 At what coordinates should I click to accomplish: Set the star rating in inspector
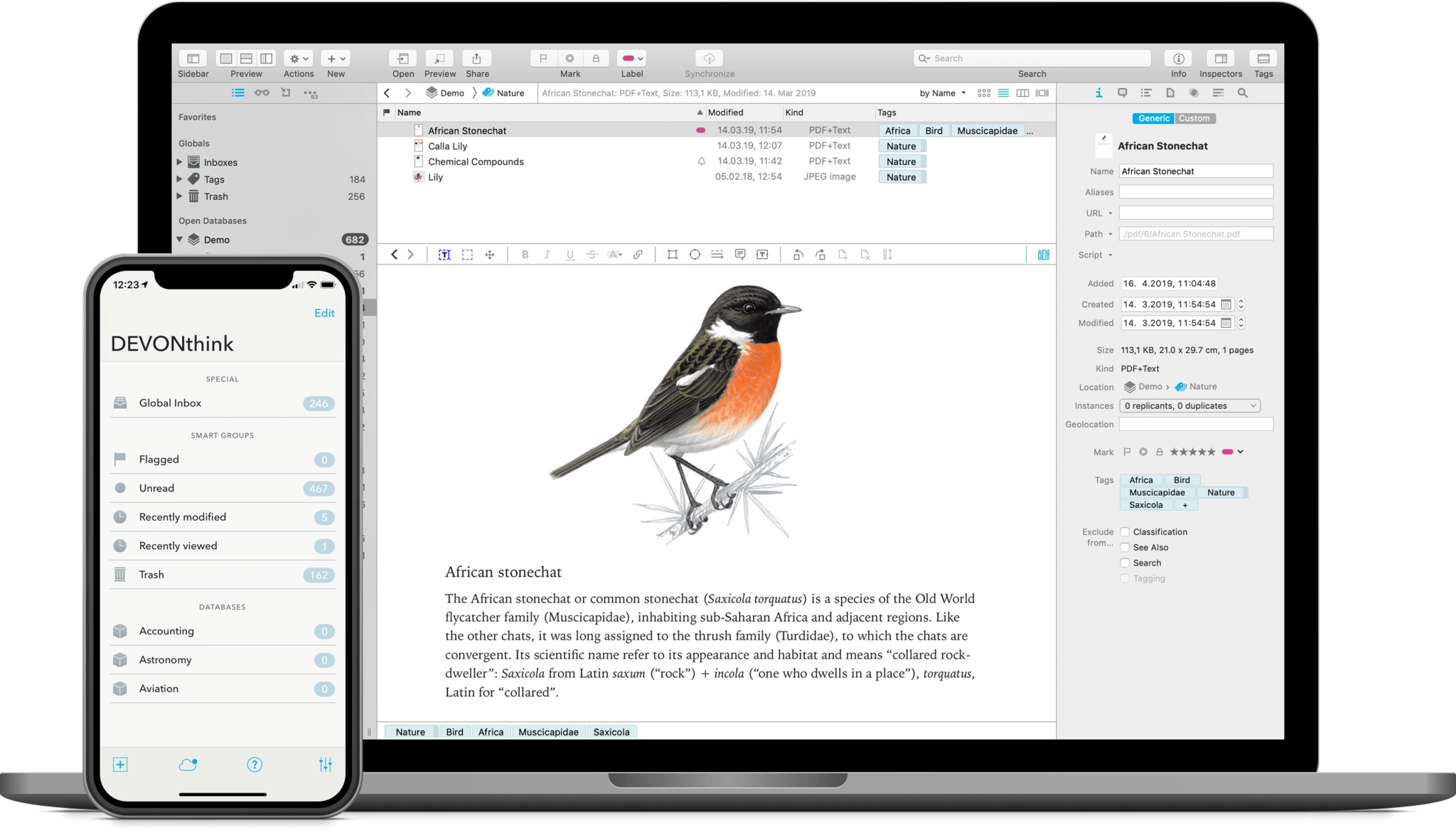point(1192,452)
